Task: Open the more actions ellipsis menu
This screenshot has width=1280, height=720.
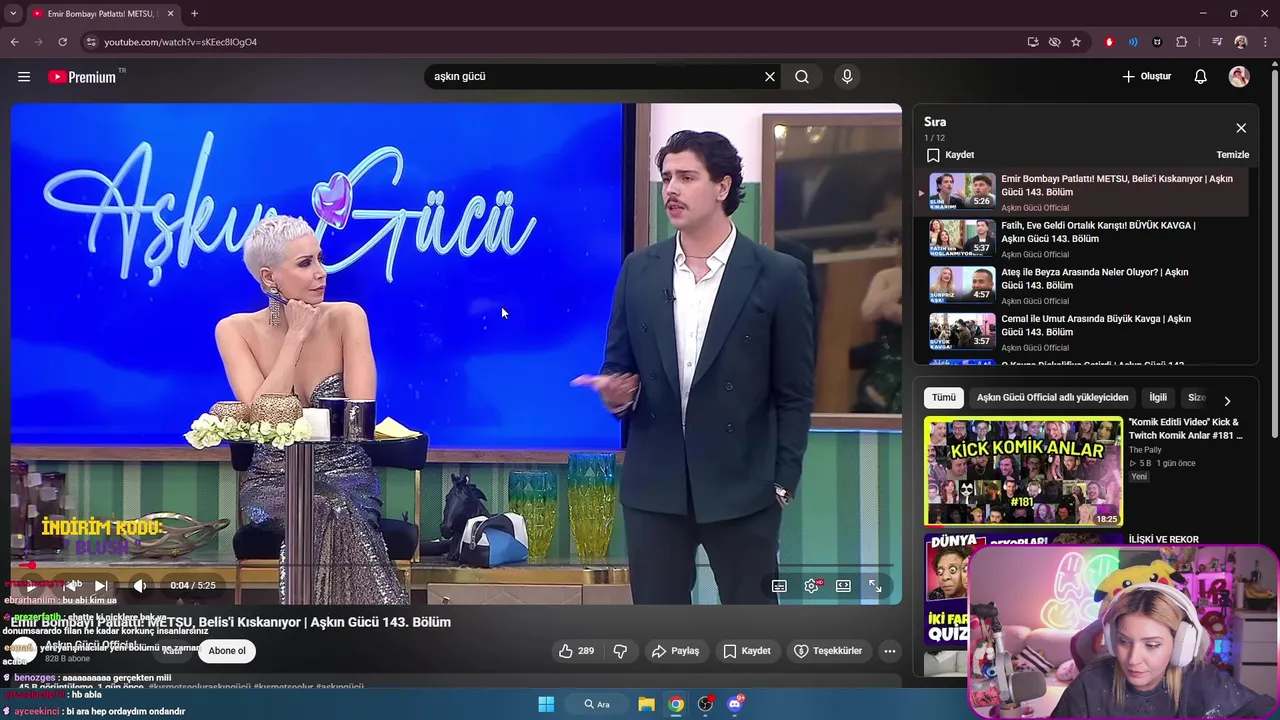Action: click(x=890, y=651)
